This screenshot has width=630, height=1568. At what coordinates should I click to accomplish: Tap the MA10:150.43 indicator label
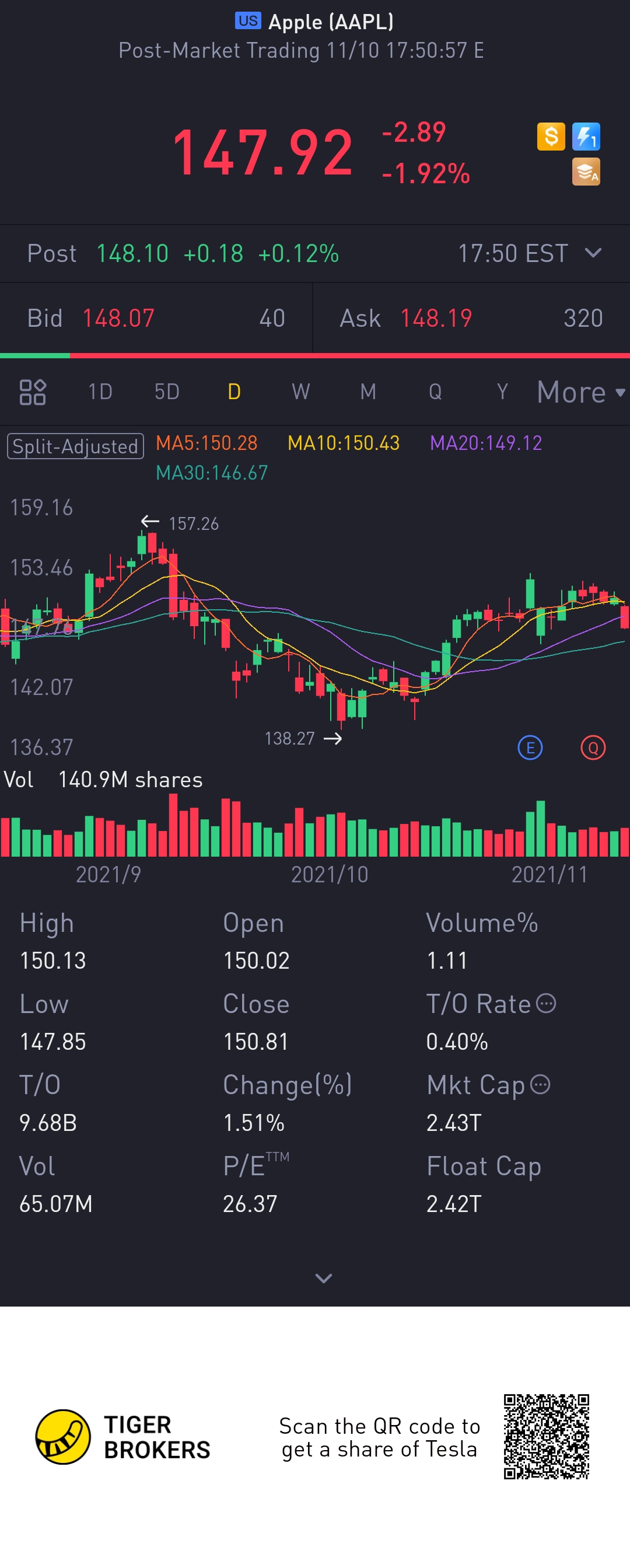344,442
